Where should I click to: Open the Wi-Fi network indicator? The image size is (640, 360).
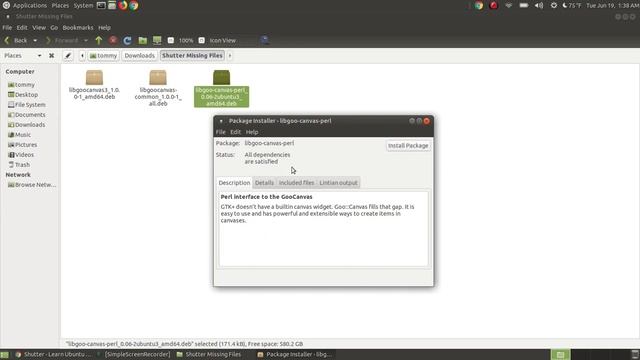click(x=509, y=6)
